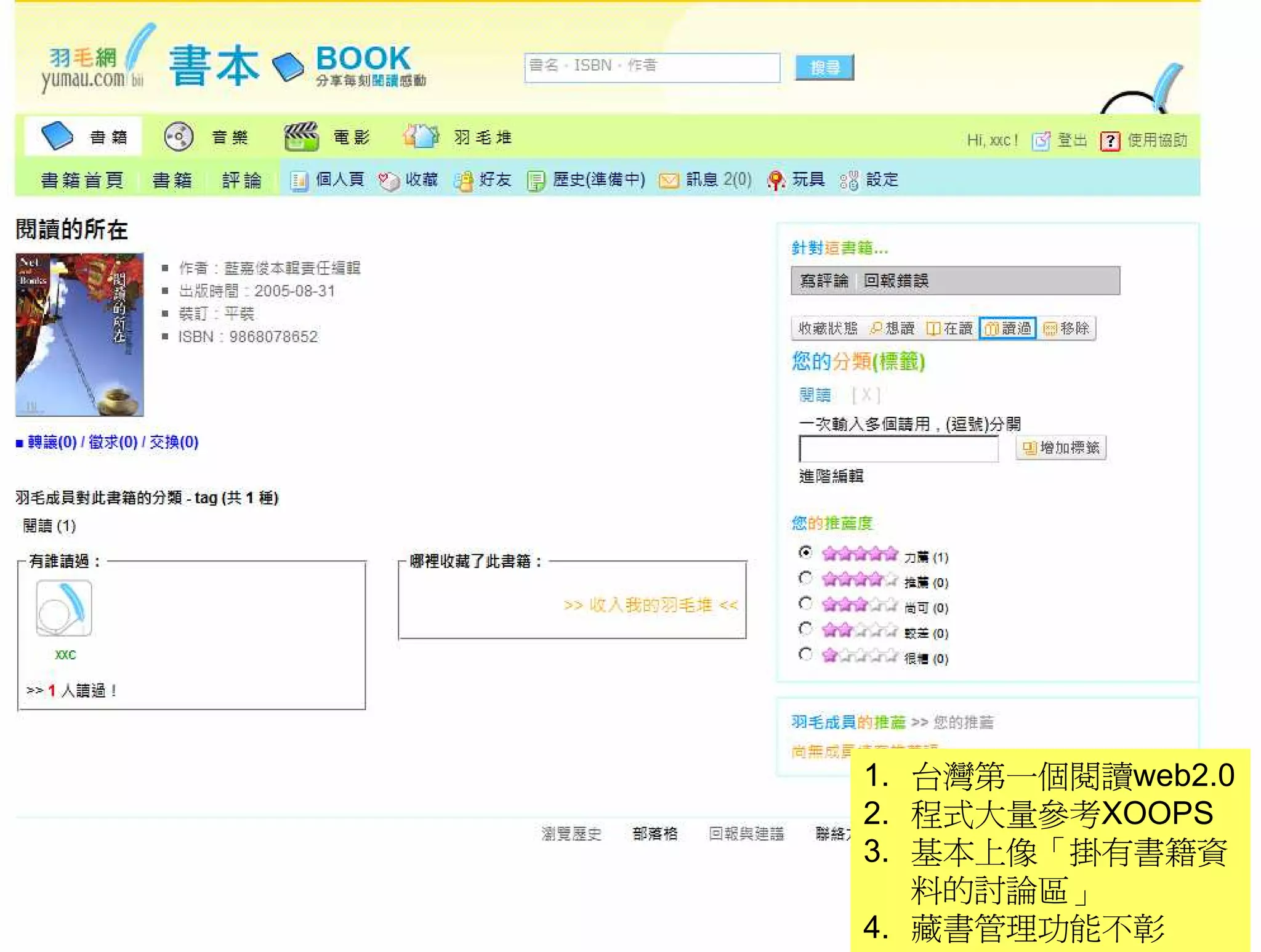Open Messages envelope icon

[x=669, y=180]
